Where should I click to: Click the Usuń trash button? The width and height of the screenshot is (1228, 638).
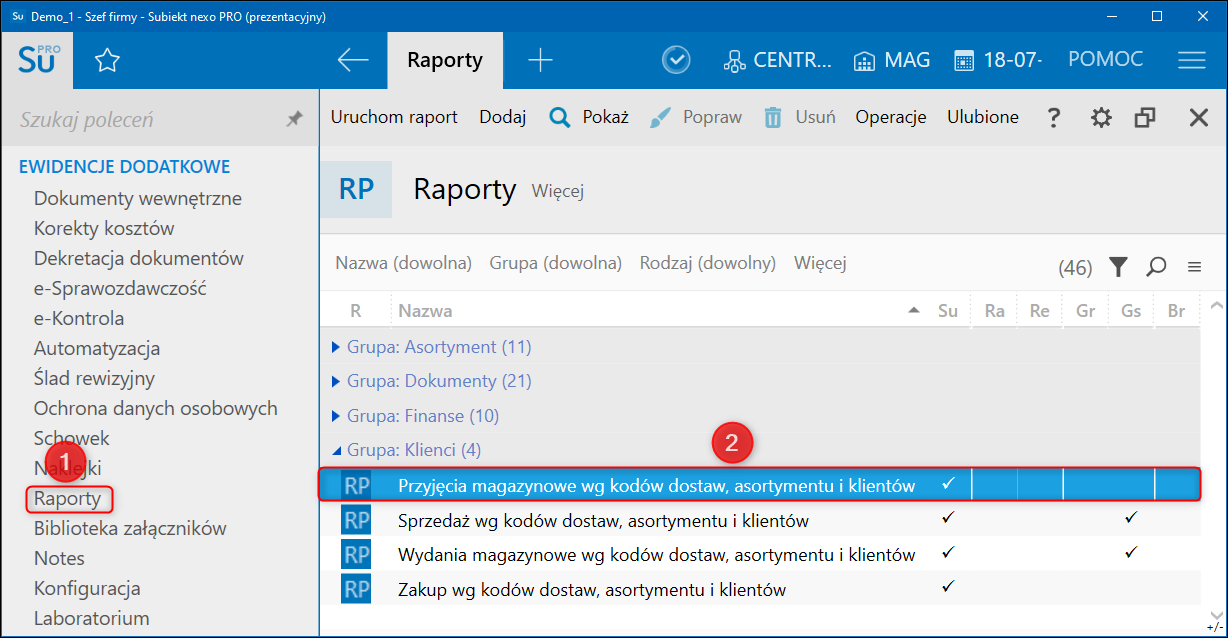(x=800, y=117)
